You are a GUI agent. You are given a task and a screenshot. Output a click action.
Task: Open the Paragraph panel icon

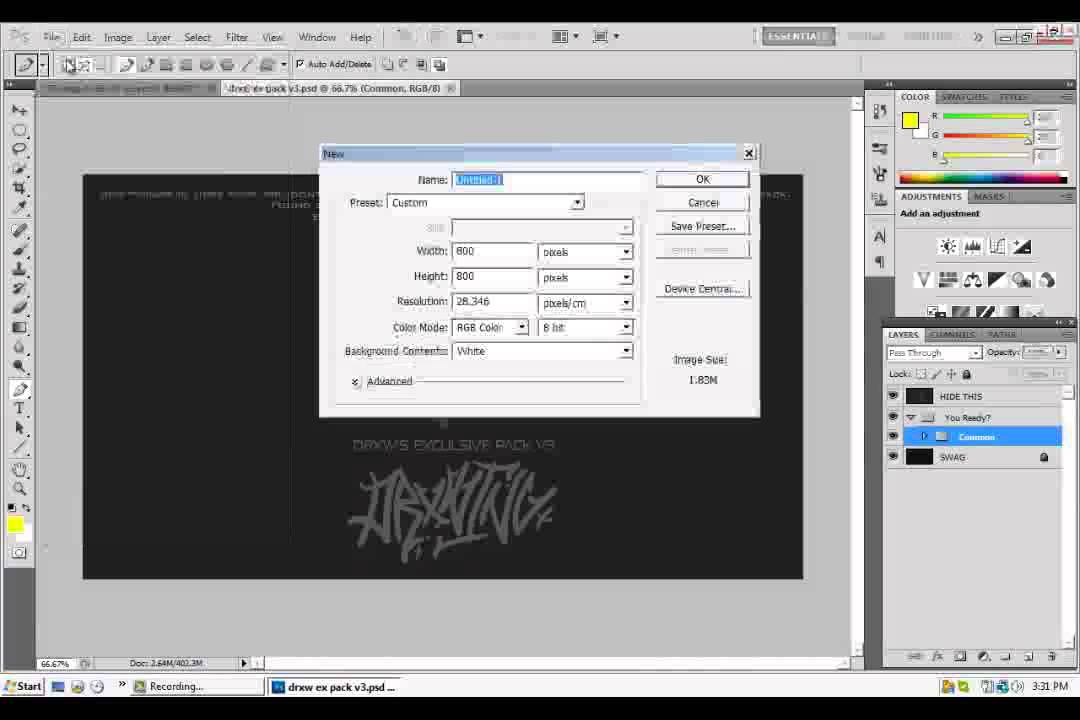(880, 262)
